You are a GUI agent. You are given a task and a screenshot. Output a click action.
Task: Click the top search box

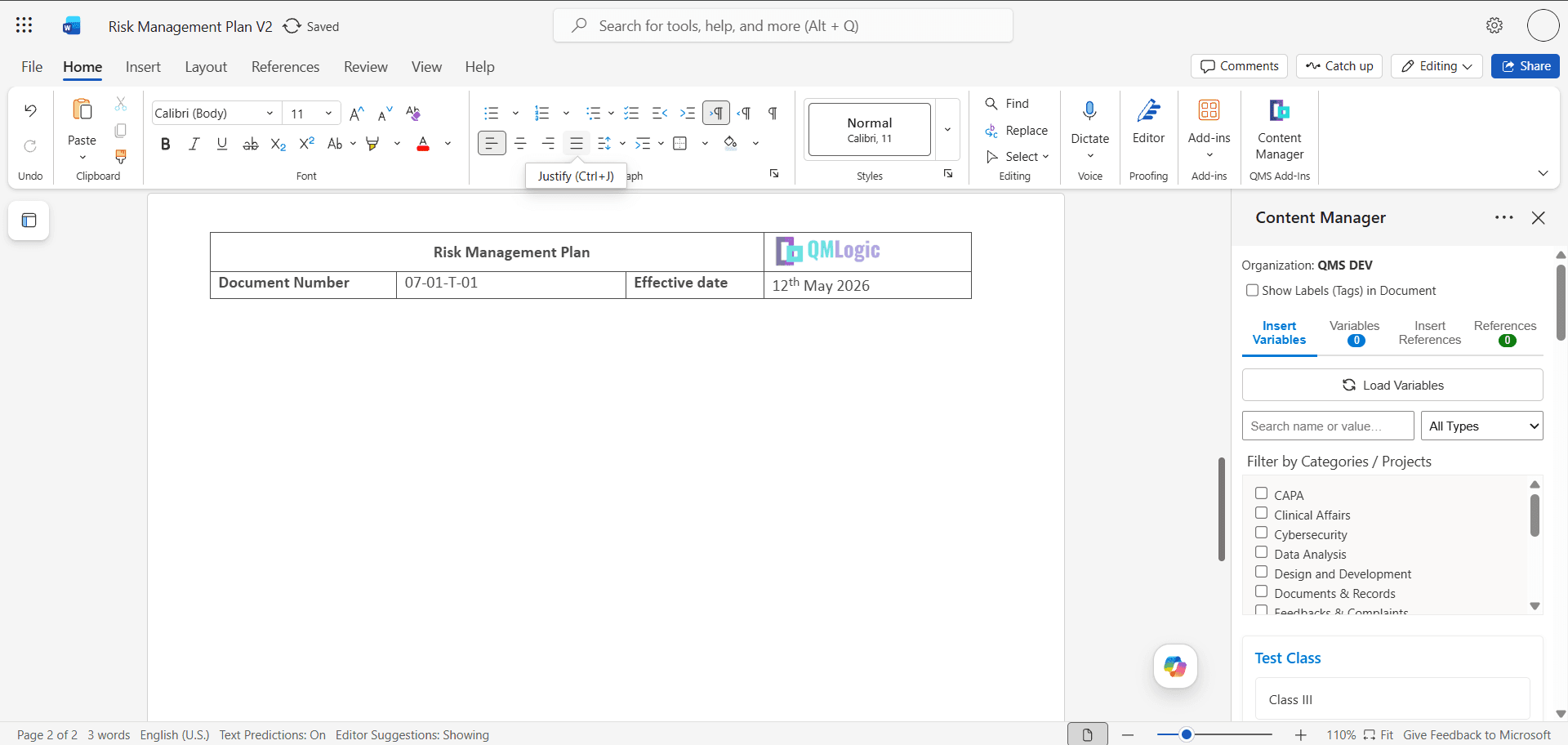click(783, 25)
